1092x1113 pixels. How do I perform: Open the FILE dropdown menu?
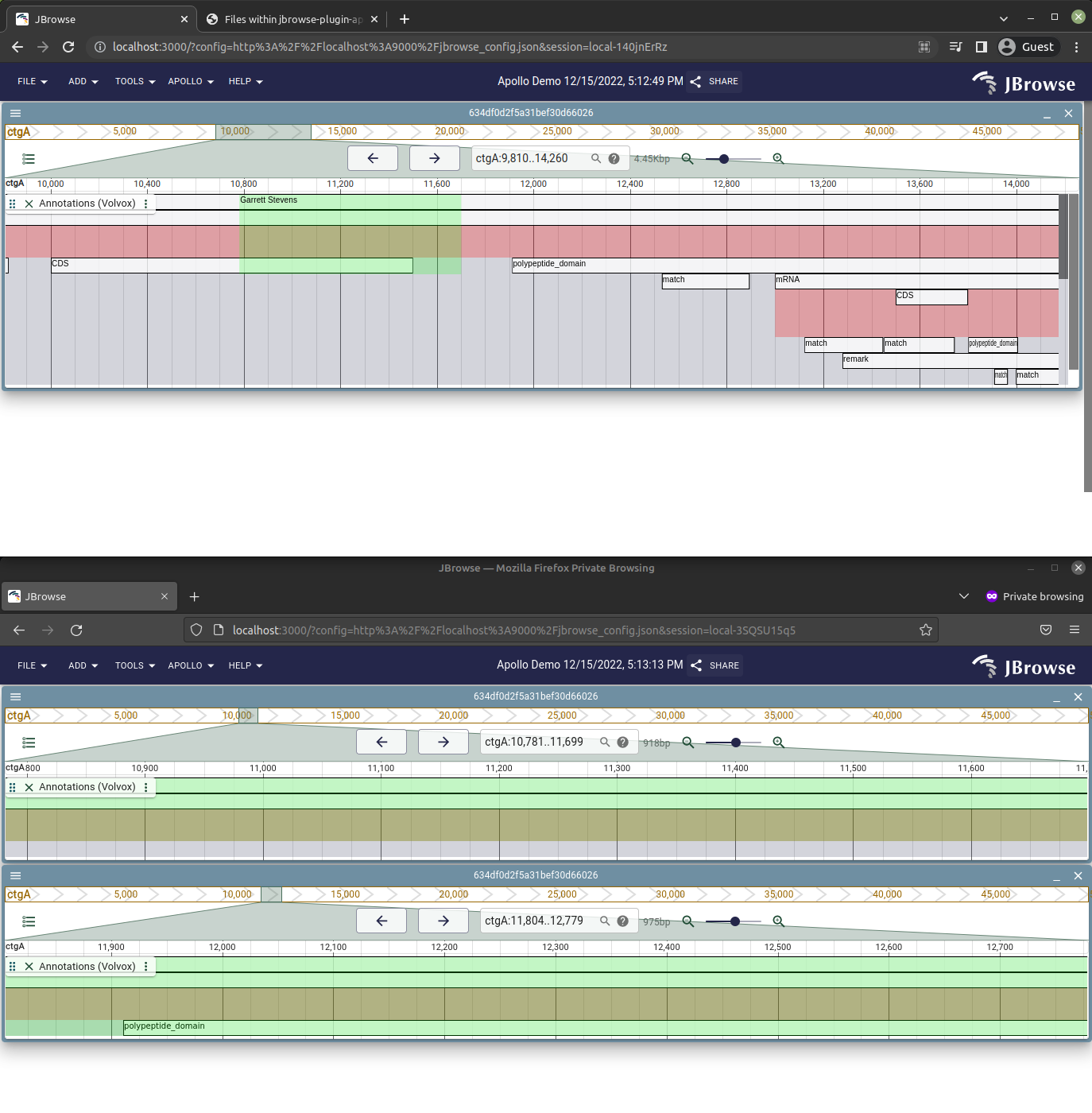click(31, 81)
